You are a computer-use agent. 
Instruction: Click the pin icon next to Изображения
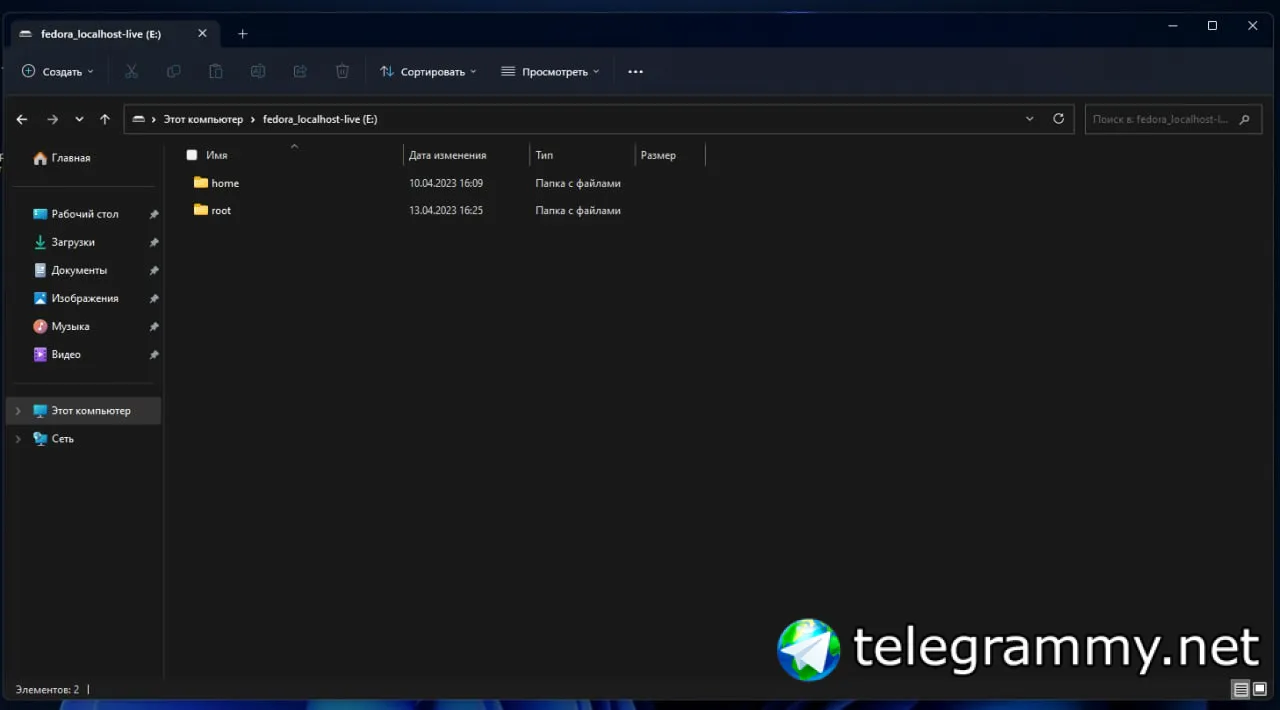pos(154,298)
